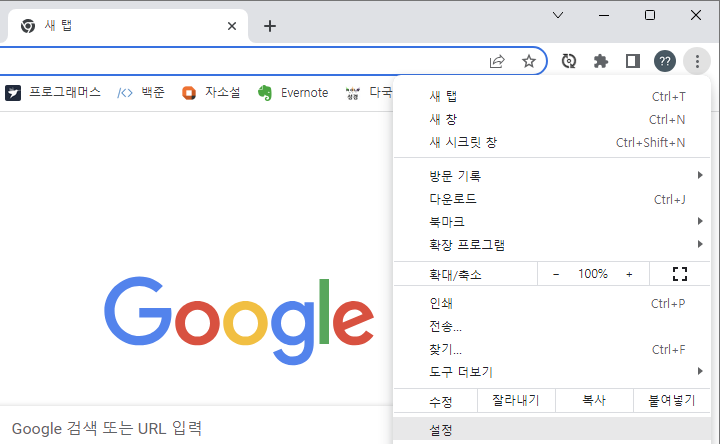Open the tab search chevron
The image size is (720, 444).
coord(558,15)
